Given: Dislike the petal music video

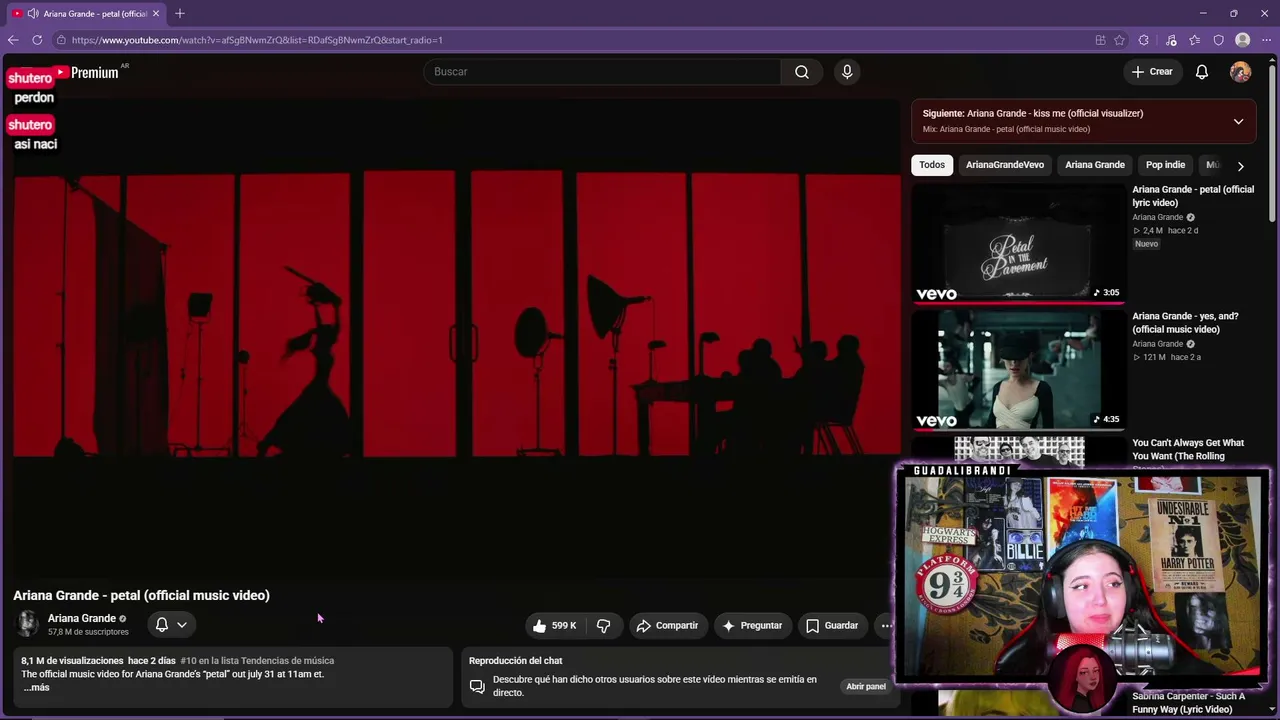Looking at the screenshot, I should click(603, 626).
